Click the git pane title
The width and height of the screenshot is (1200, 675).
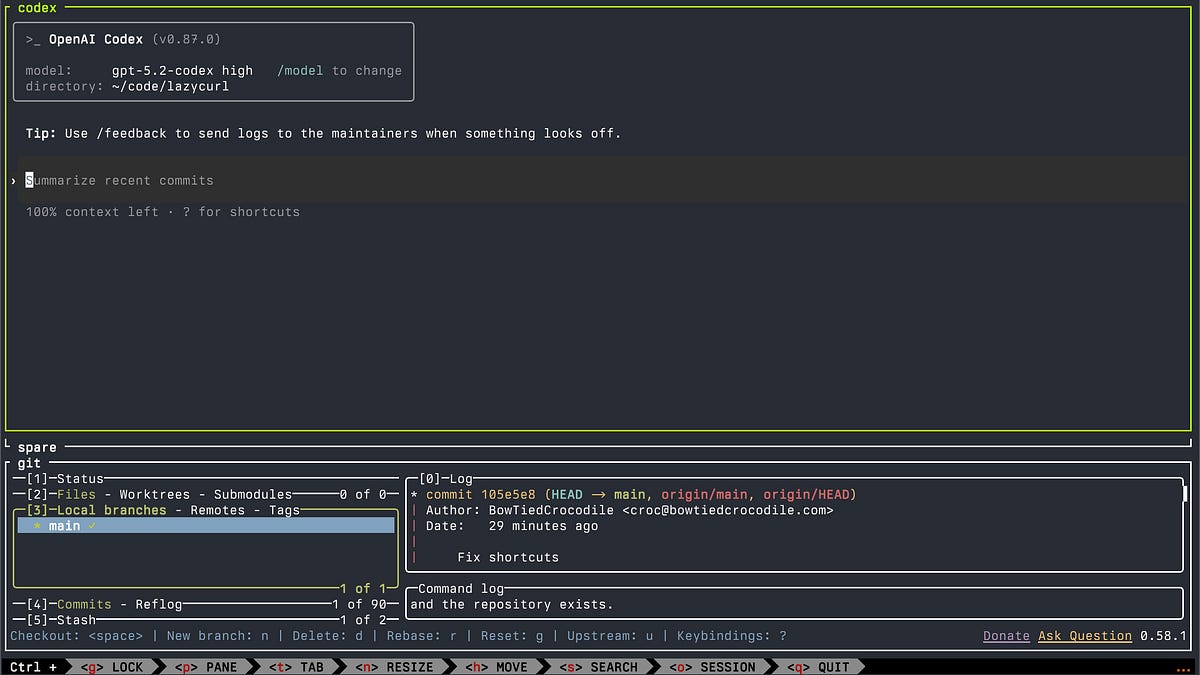point(30,463)
